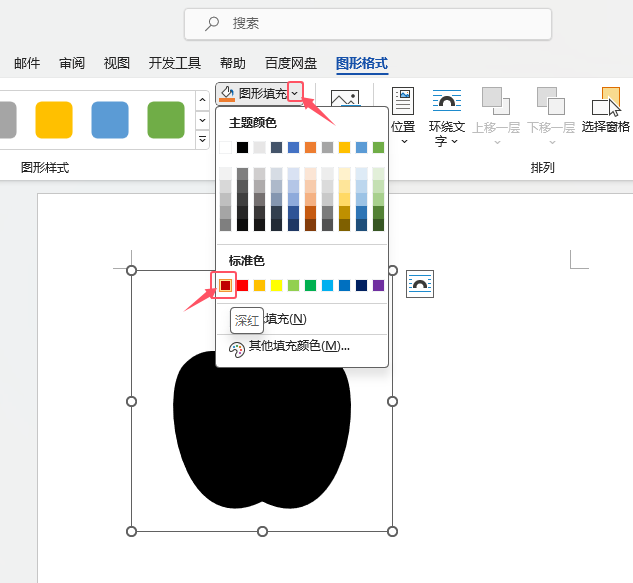Select the purple standard color swatch

tap(378, 286)
